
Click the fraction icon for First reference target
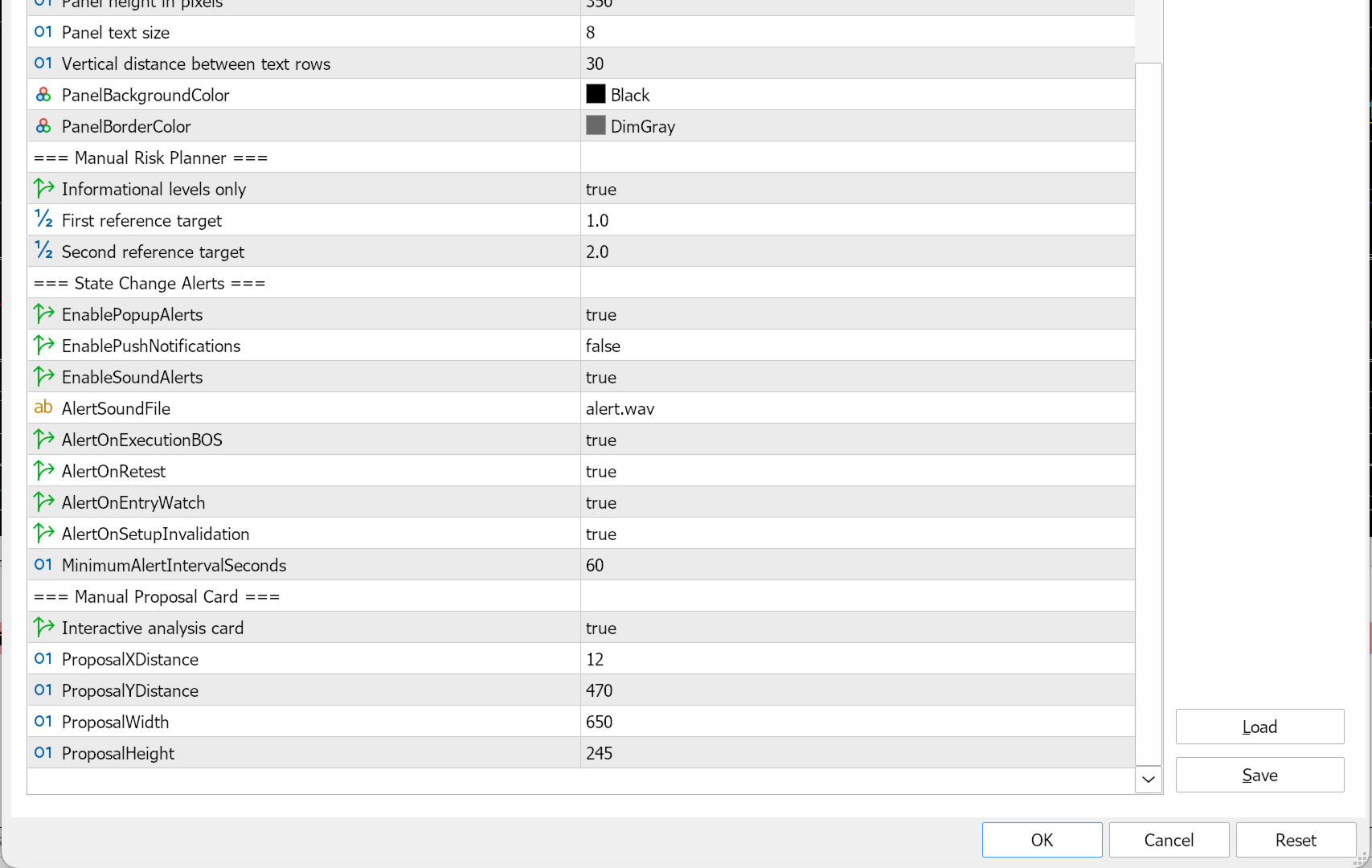coord(43,220)
